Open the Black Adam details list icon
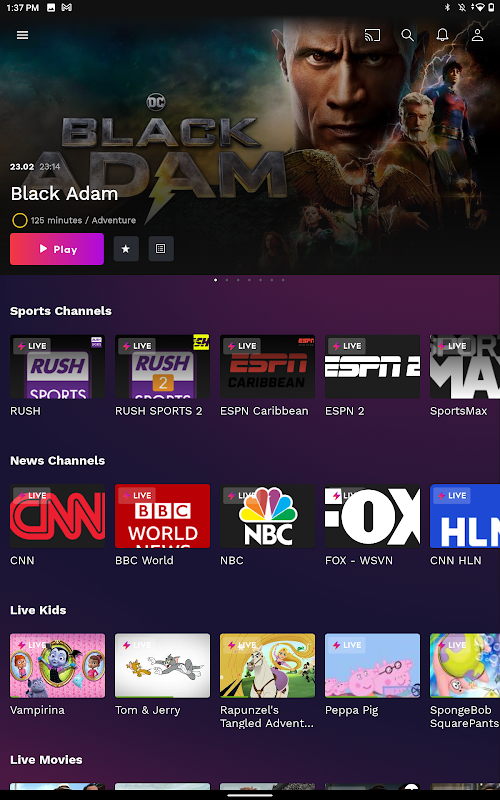Screen dimensions: 500x800 (x=161, y=249)
